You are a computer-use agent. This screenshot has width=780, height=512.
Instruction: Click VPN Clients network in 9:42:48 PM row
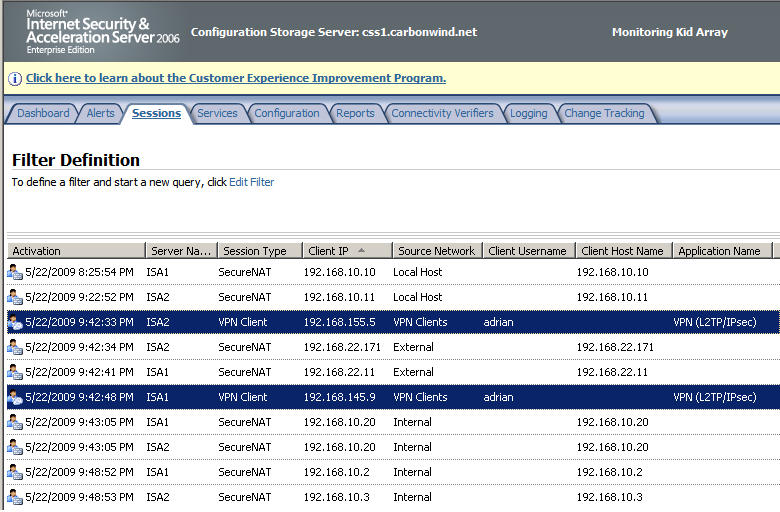[420, 397]
